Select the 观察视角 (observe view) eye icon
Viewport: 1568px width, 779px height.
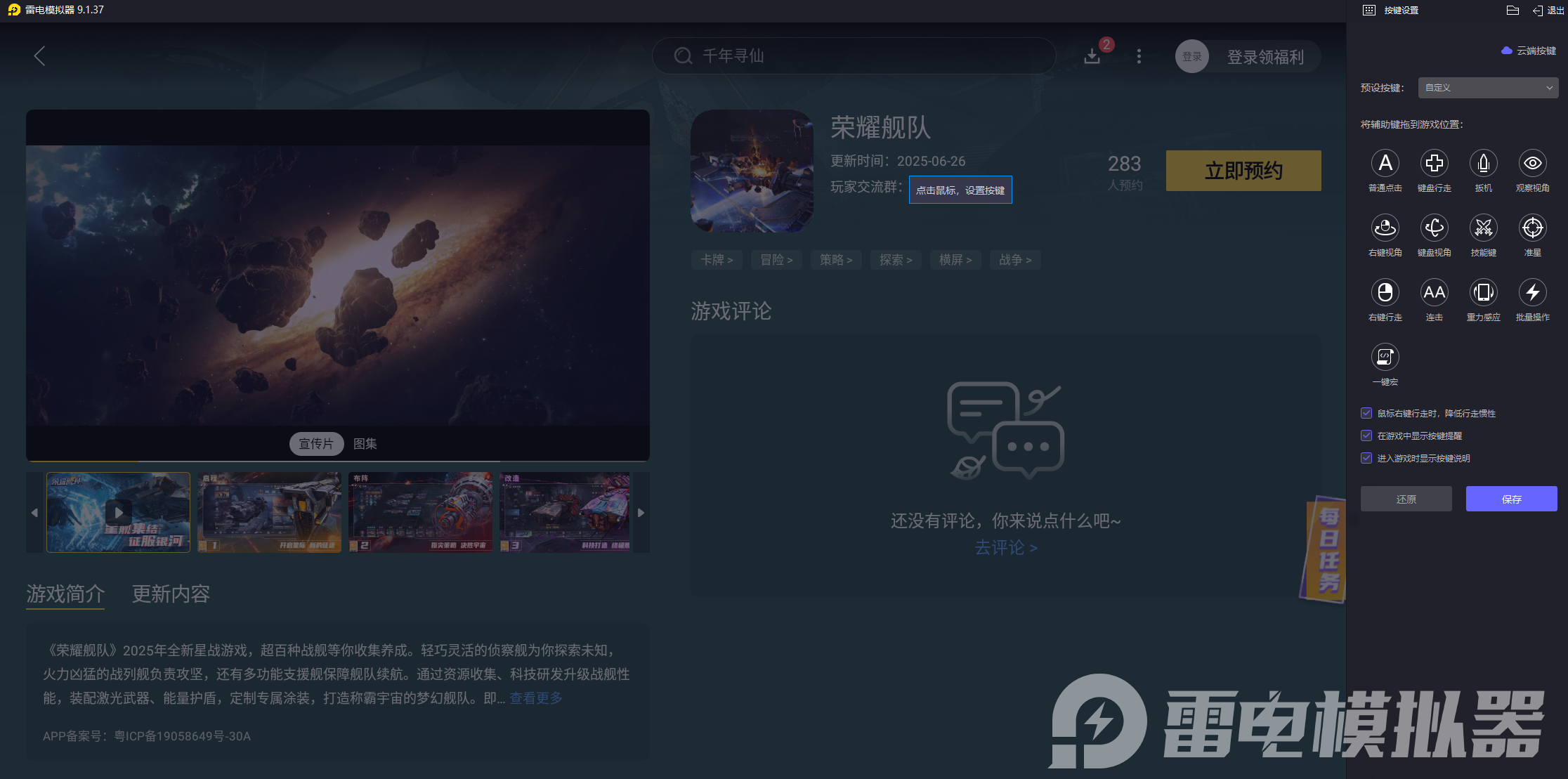tap(1532, 164)
